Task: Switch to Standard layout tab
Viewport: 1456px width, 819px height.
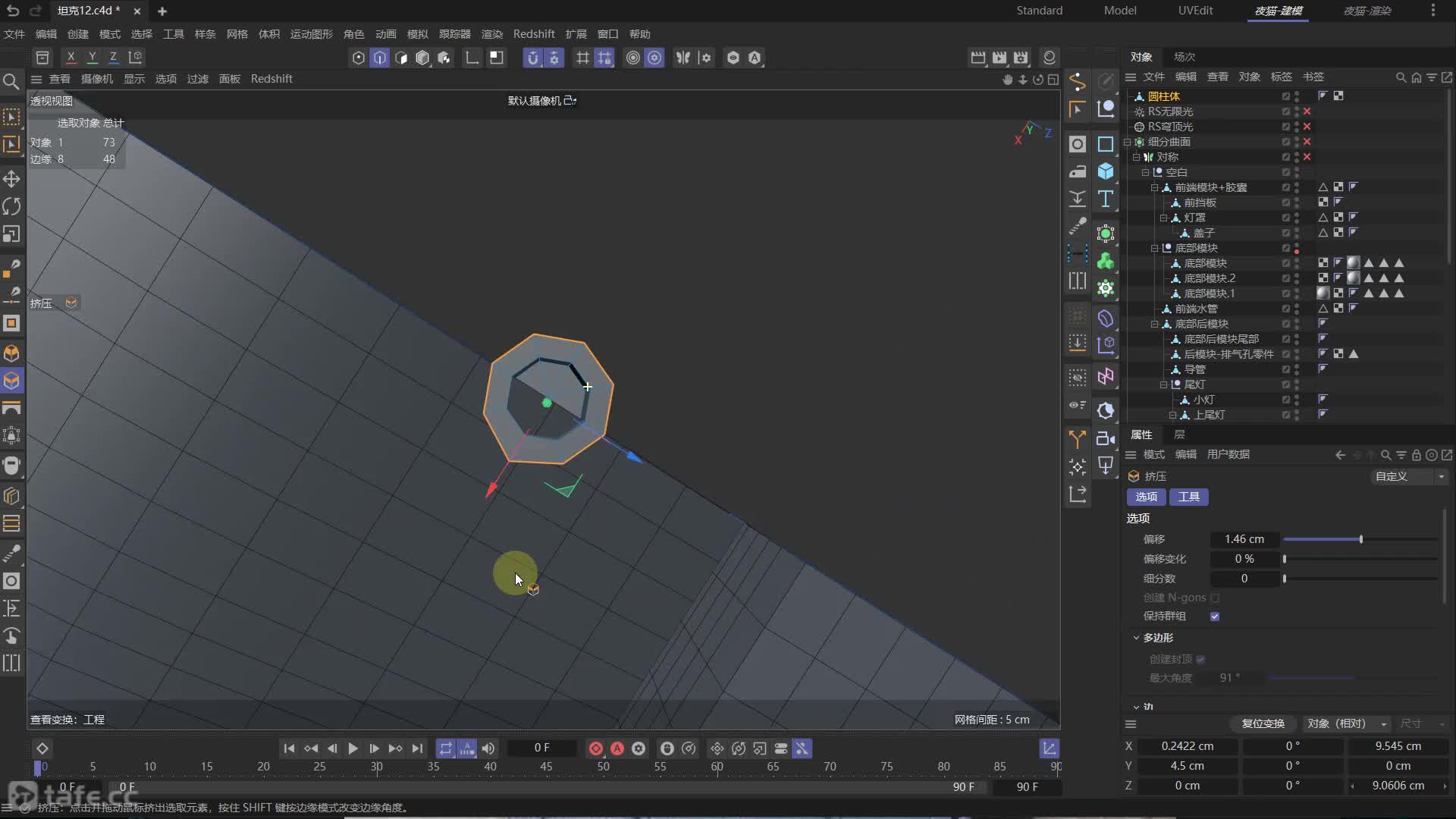Action: (1039, 11)
